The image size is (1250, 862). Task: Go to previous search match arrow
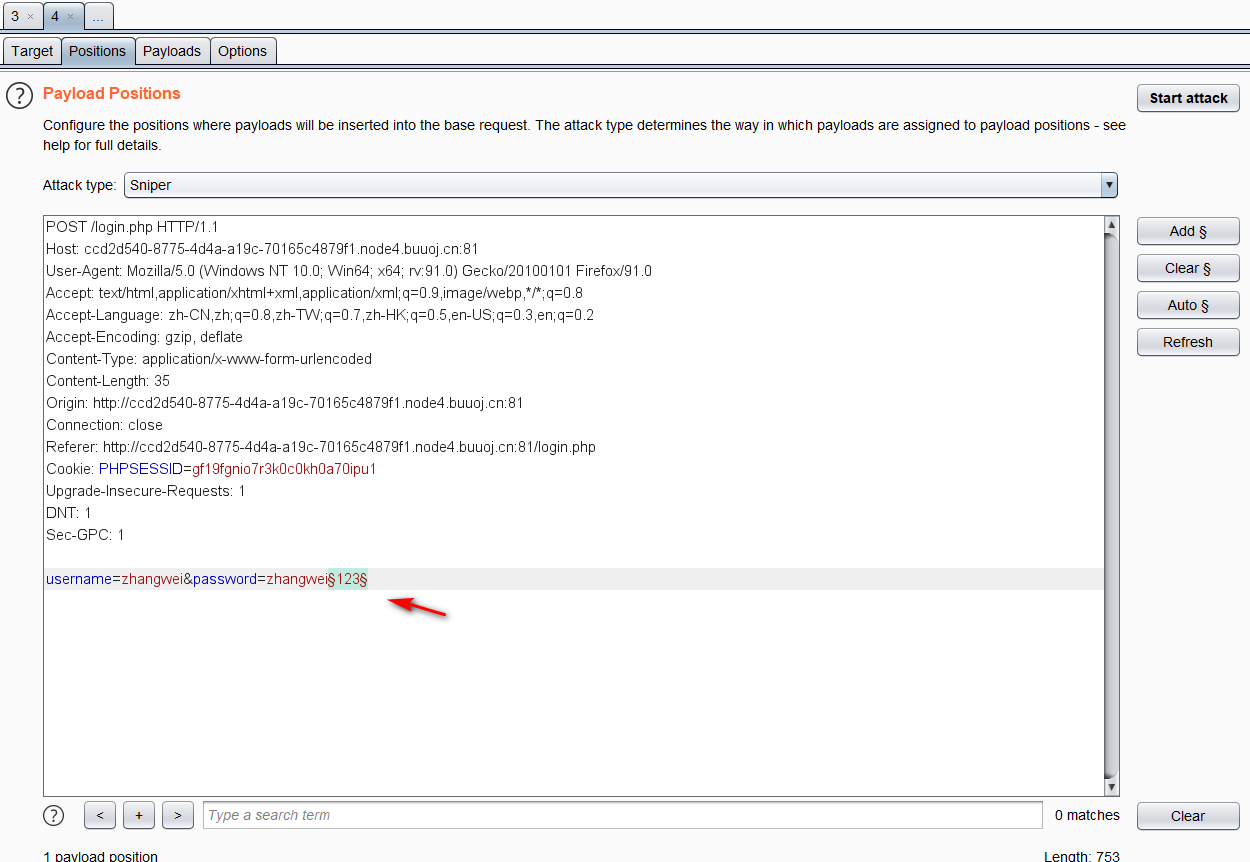pyautogui.click(x=100, y=815)
